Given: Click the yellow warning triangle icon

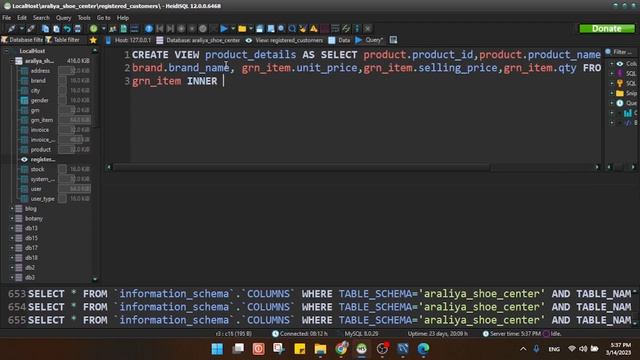Looking at the screenshot, I should coord(313,29).
